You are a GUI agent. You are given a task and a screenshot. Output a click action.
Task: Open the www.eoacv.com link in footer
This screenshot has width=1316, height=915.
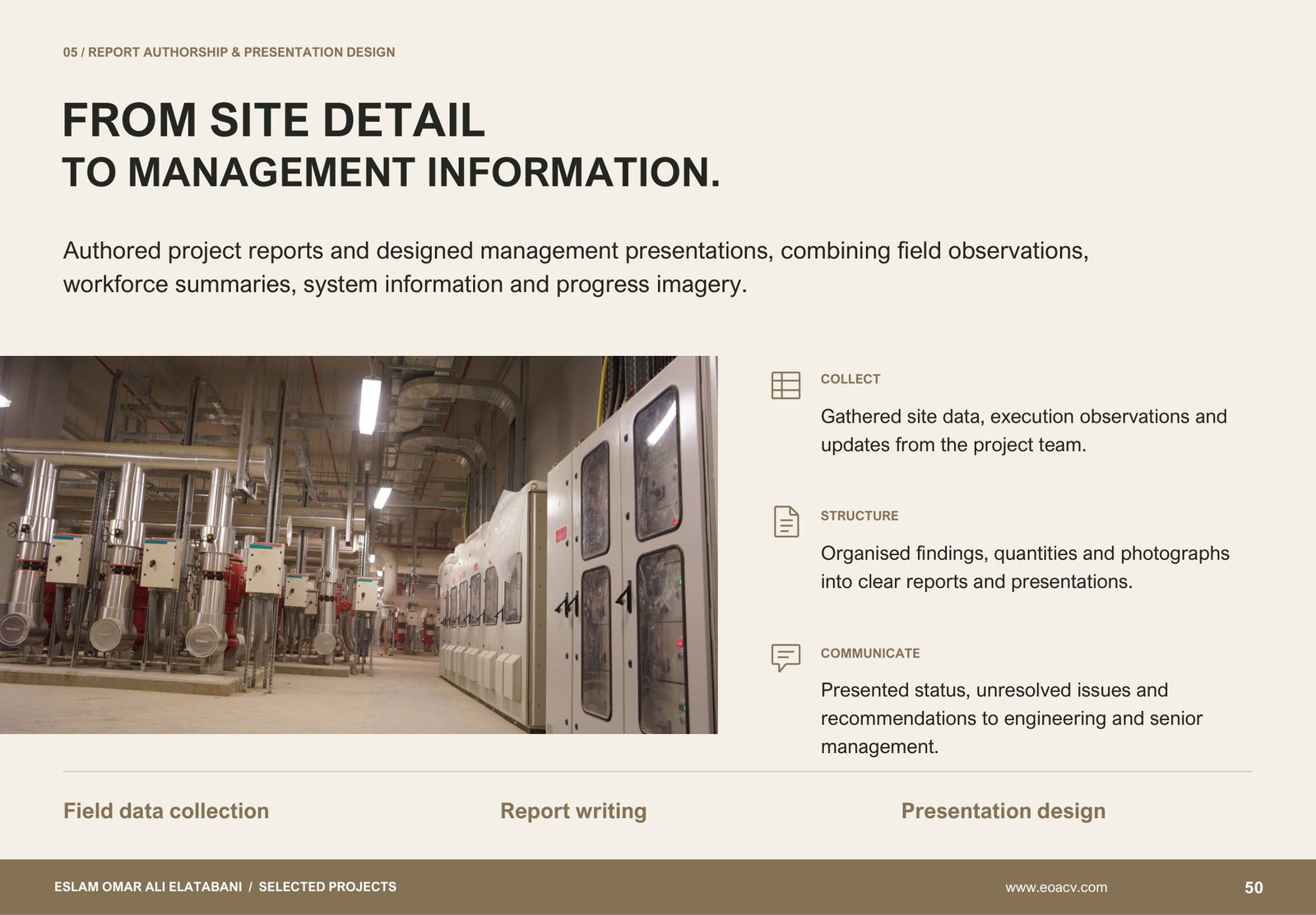click(1056, 888)
